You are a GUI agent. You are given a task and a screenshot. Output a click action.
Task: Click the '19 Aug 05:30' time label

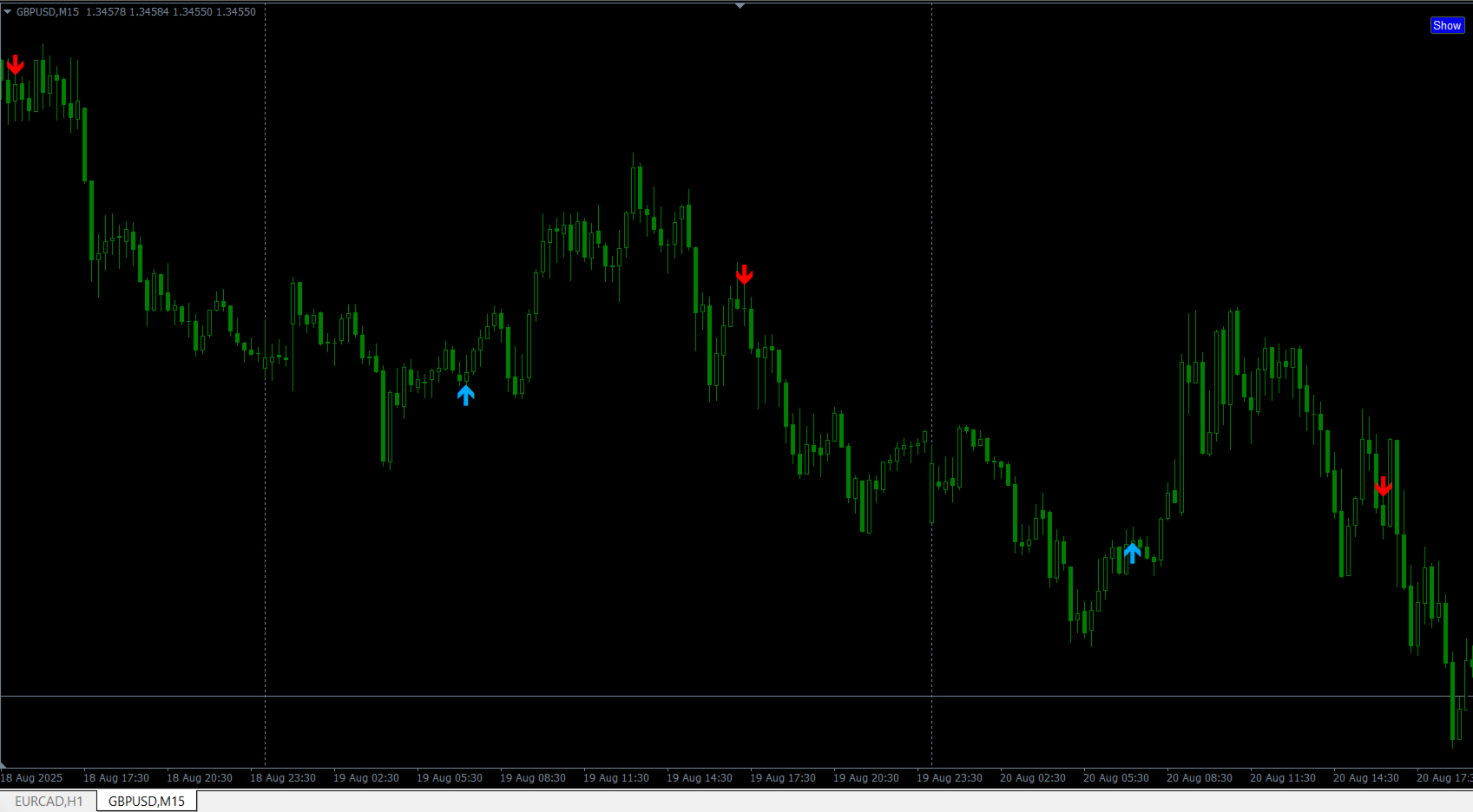tap(450, 778)
